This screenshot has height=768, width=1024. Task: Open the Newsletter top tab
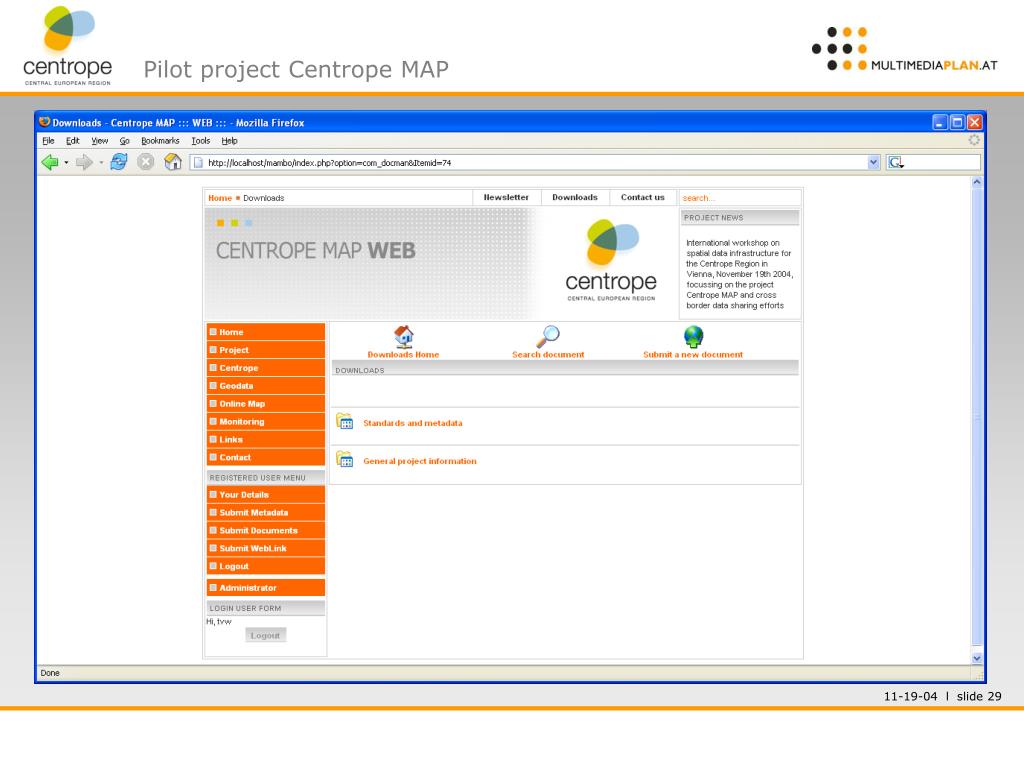(x=506, y=197)
